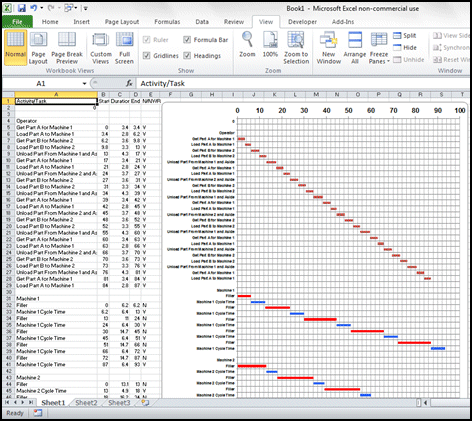Enter Full Screen view
This screenshot has height=421, width=472.
click(124, 48)
